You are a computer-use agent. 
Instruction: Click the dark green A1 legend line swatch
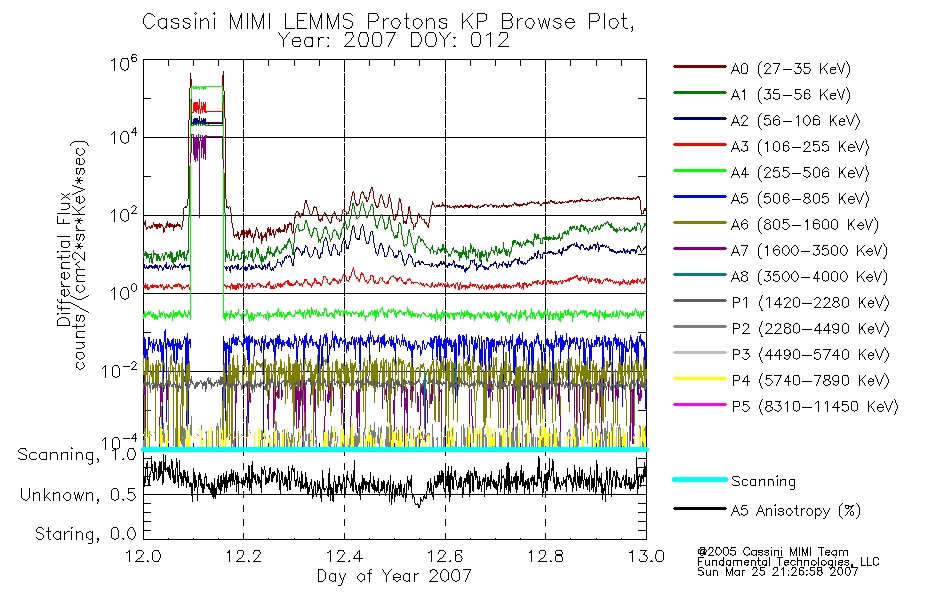(699, 93)
